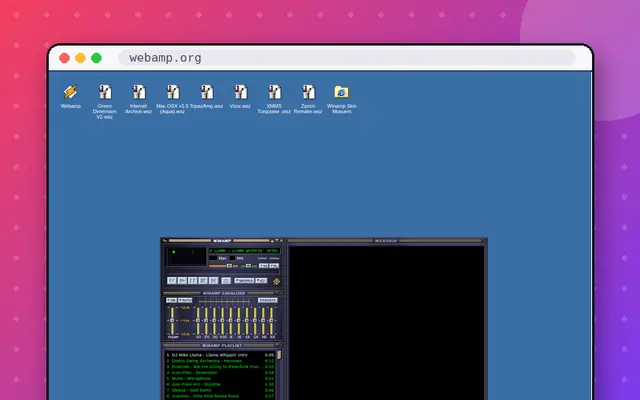This screenshot has height=400, width=640.
Task: Toggle windowshade mode on Winamp main window
Action: coord(277,241)
